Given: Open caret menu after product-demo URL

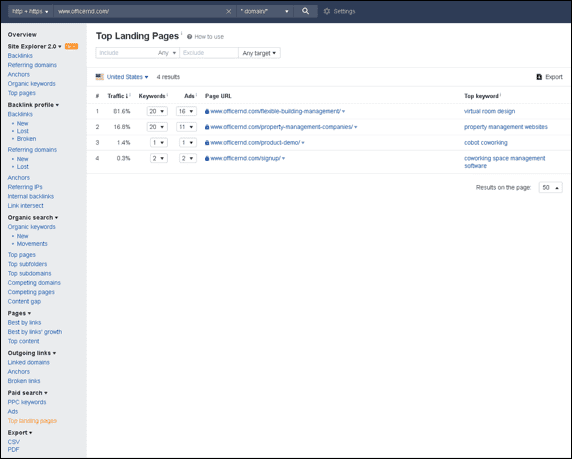Looking at the screenshot, I should pos(303,143).
